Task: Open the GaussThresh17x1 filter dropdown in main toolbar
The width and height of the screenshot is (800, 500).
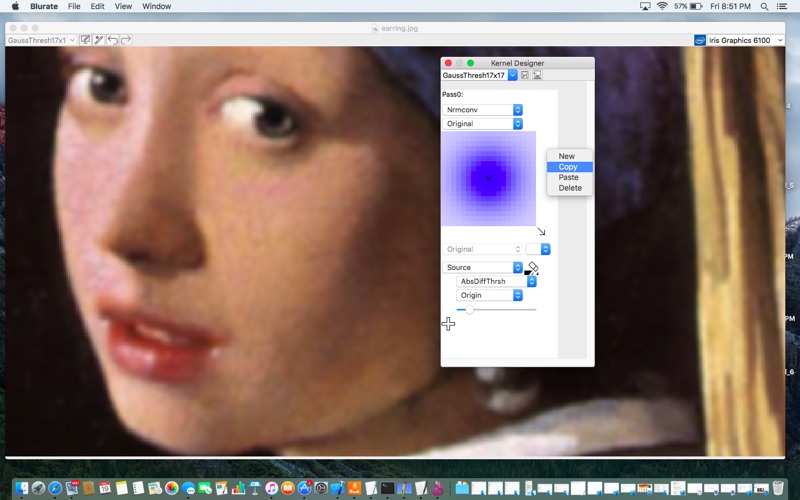Action: (41, 40)
